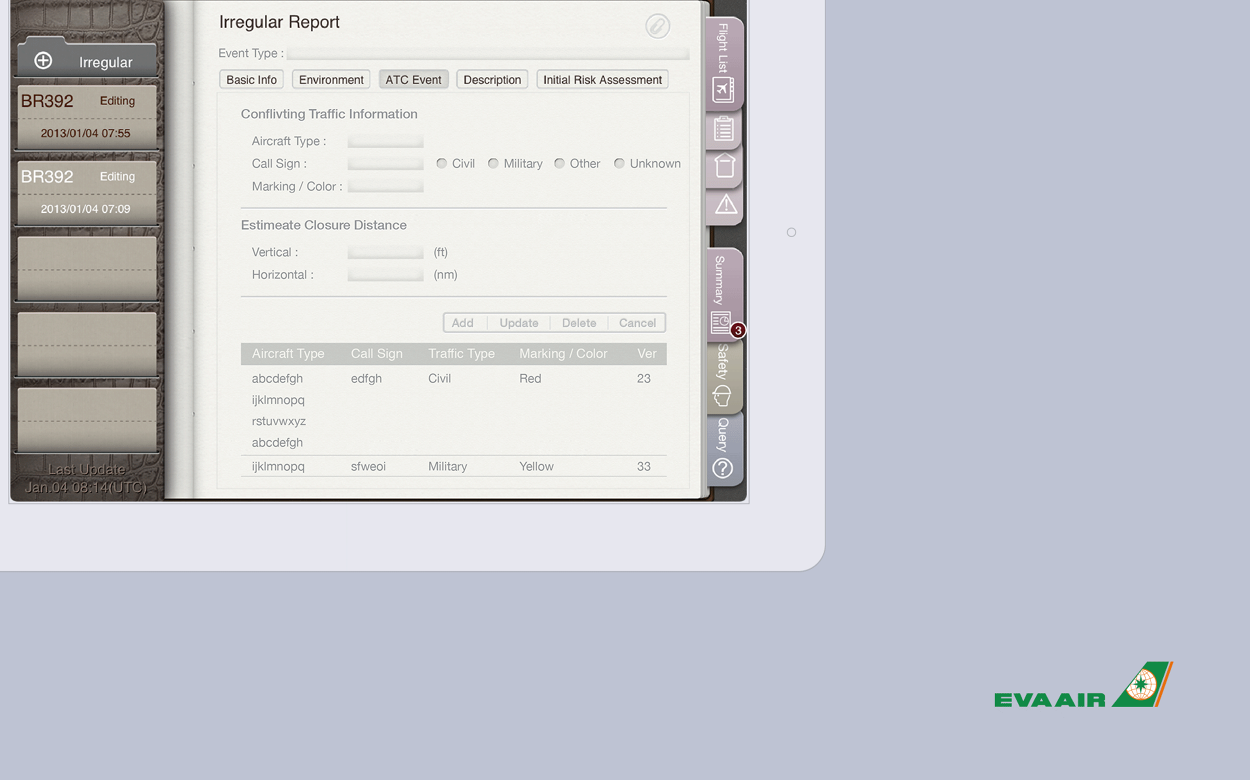The height and width of the screenshot is (780, 1250).
Task: Open the BR392 report dated 07:09
Action: coord(87,193)
